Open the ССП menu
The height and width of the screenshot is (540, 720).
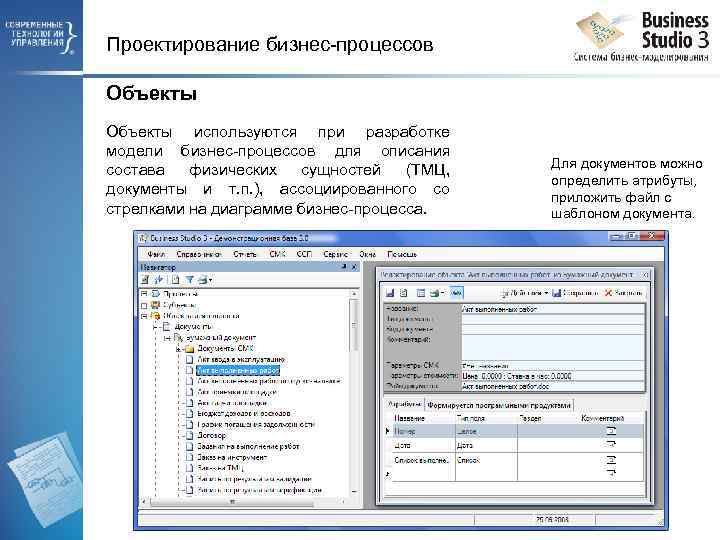click(x=304, y=254)
